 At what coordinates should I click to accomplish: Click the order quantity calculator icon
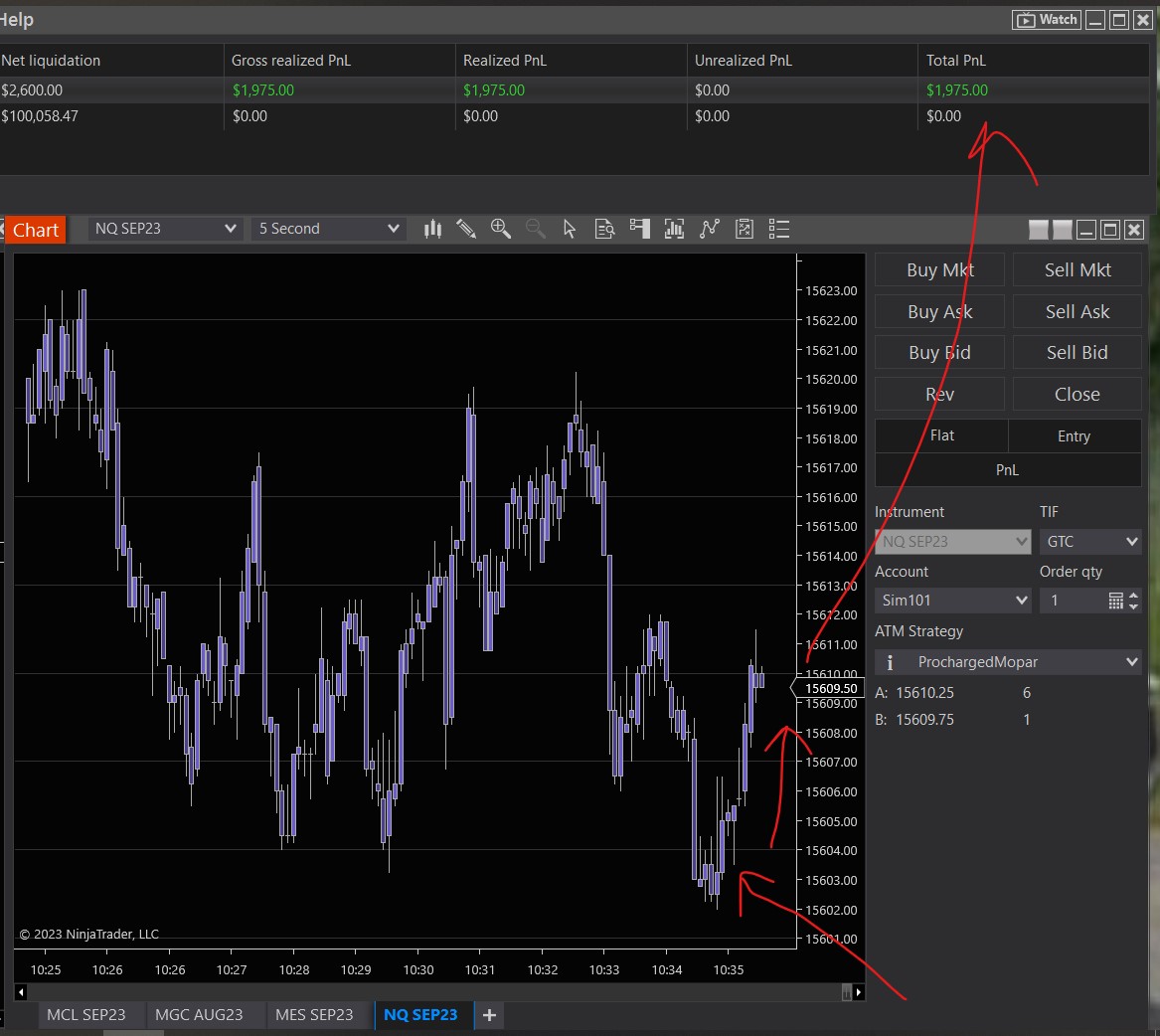click(1115, 601)
